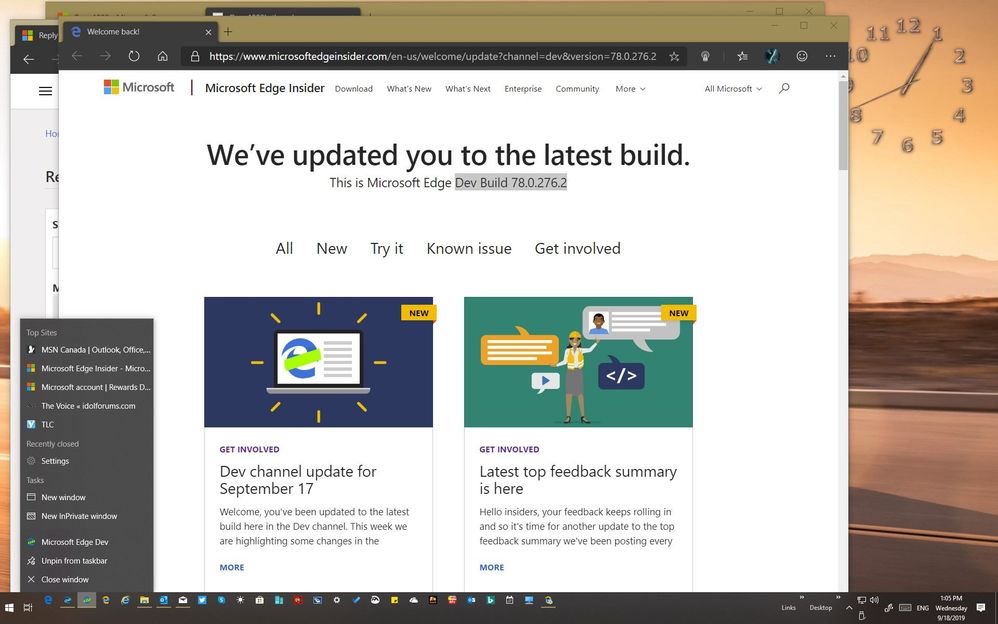Select Unpin from taskbar in jump list

click(87, 560)
